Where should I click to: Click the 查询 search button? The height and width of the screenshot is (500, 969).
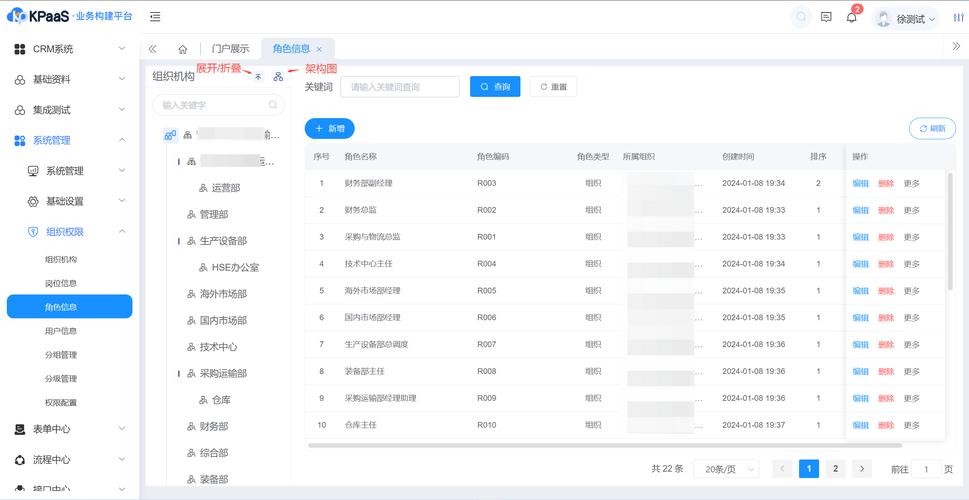pyautogui.click(x=495, y=87)
